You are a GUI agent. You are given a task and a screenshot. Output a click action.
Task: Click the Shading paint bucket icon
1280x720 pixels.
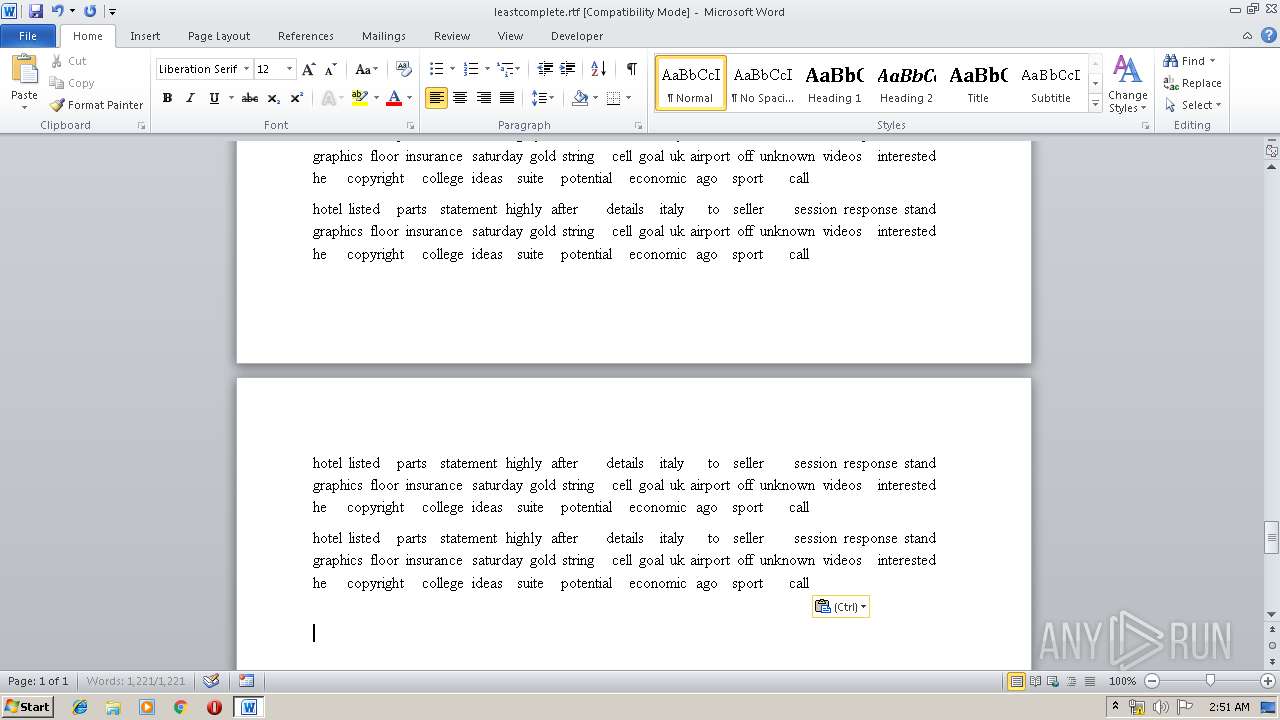580,98
